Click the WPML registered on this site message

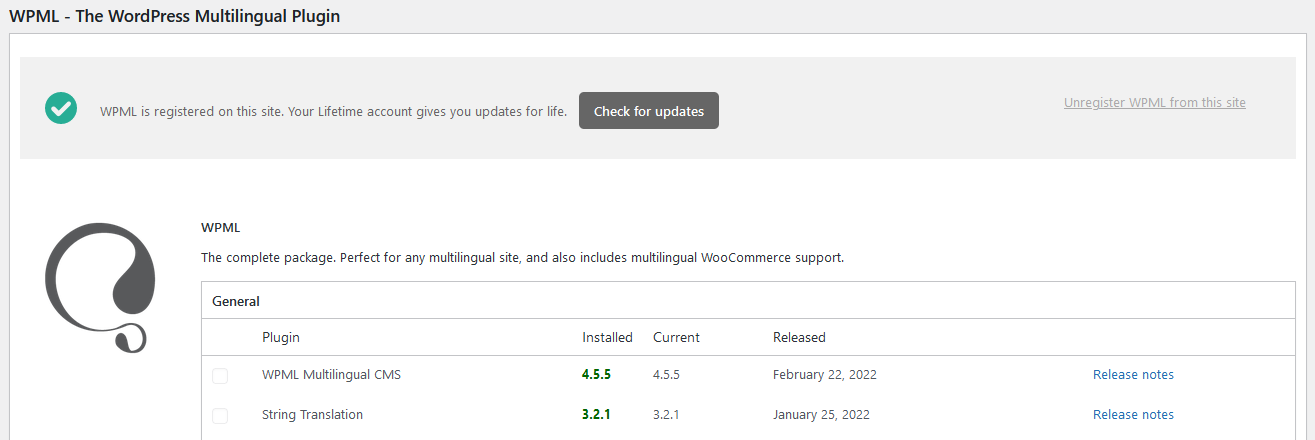pyautogui.click(x=333, y=111)
